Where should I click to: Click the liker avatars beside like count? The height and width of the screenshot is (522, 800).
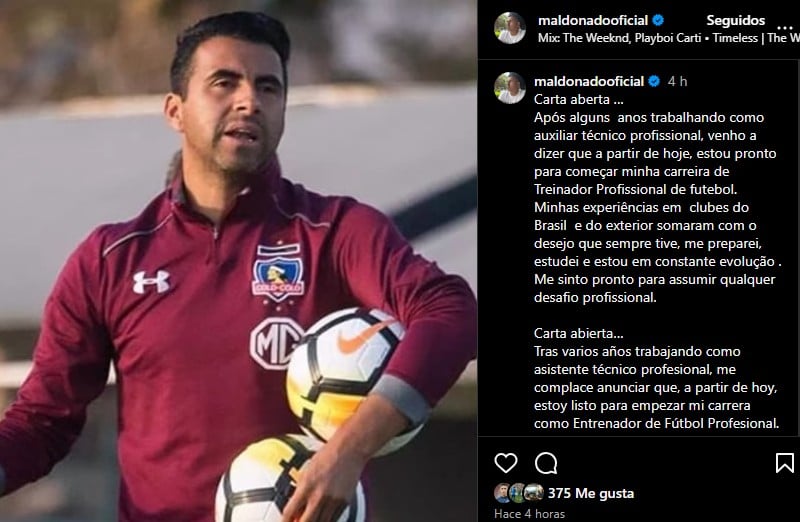pyautogui.click(x=519, y=493)
